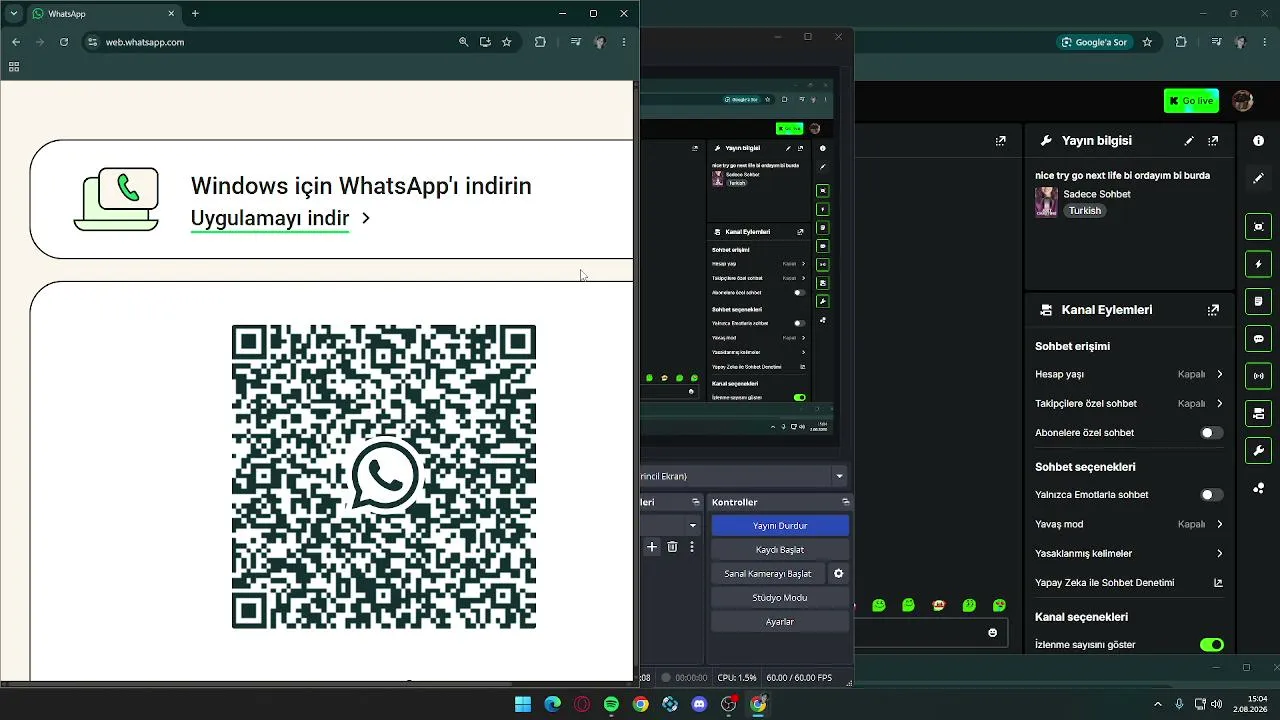1280x720 pixels.
Task: Click the heading "Windows için WhatsApp'ı indirin"
Action: click(x=361, y=186)
